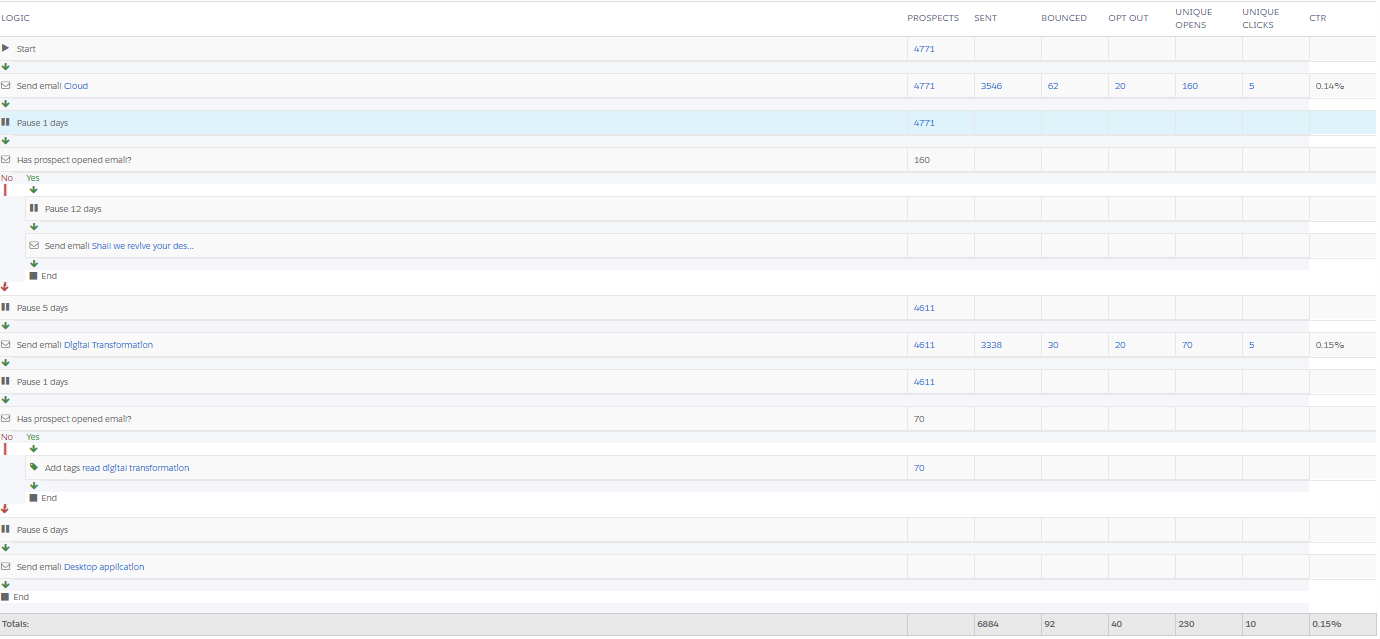1380x639 pixels.
Task: Click the pause icon beside Pause 12 days
Action: coord(34,209)
